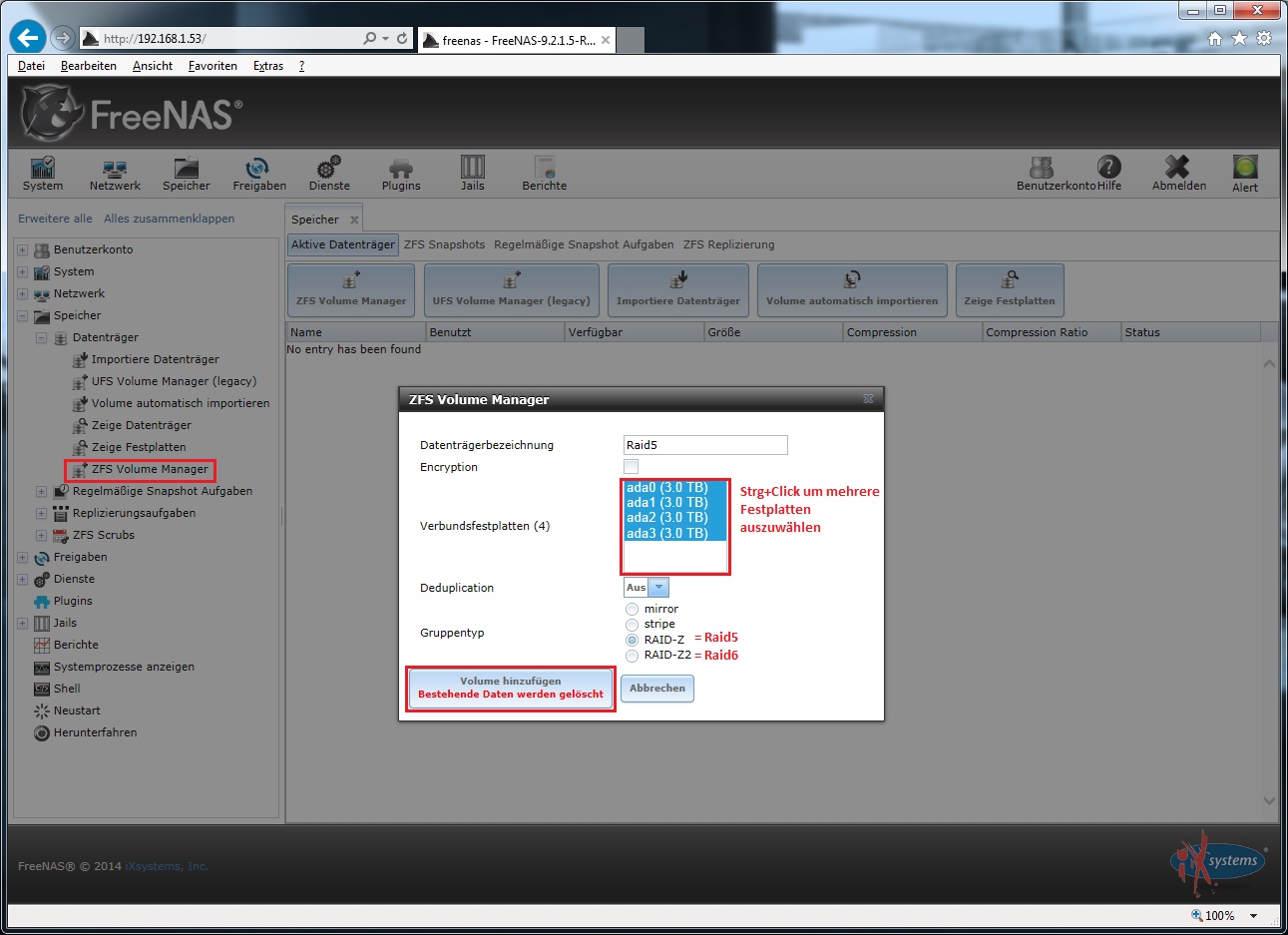Click the Erweitere alle link

55,219
